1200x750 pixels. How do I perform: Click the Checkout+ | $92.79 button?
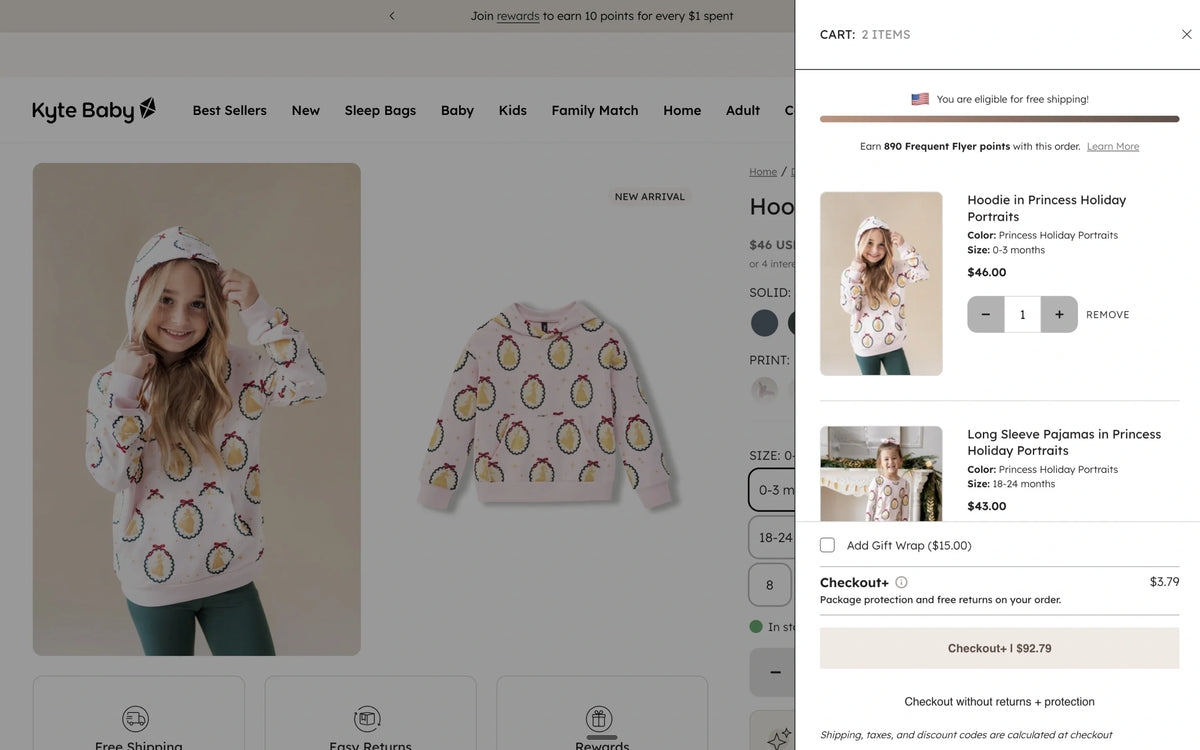click(x=1000, y=648)
